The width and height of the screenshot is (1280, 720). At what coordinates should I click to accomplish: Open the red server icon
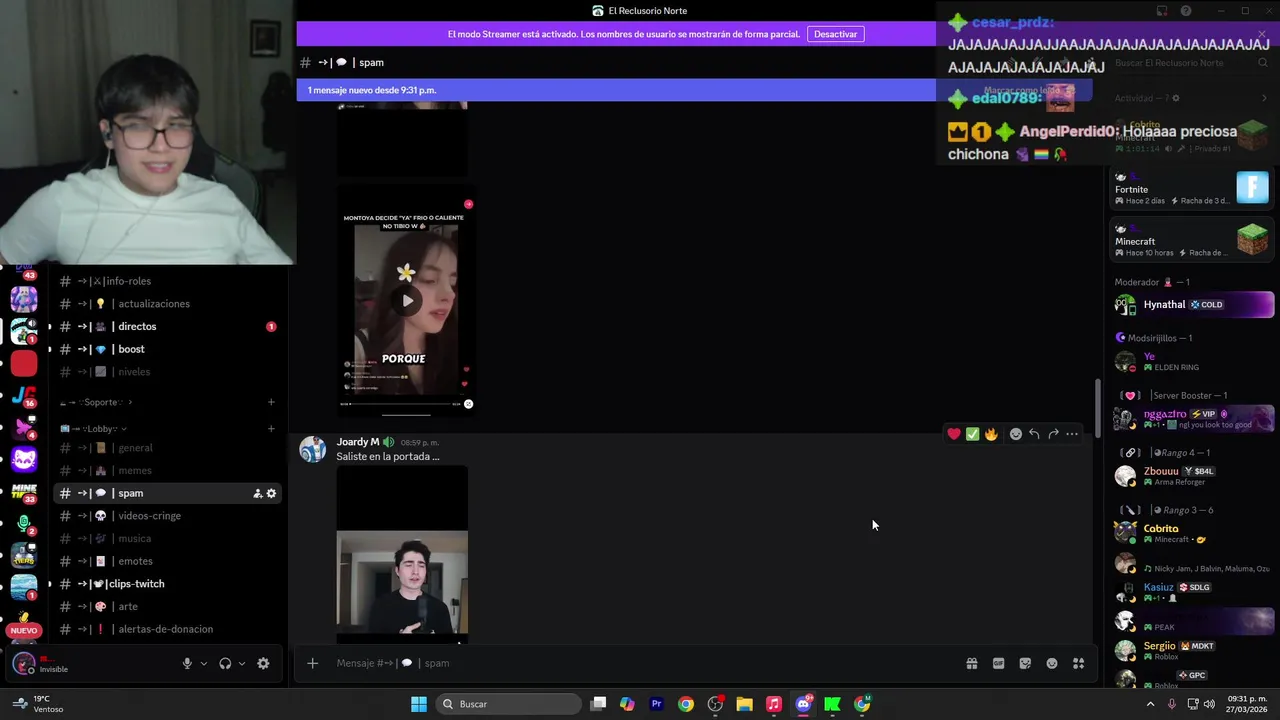click(24, 364)
